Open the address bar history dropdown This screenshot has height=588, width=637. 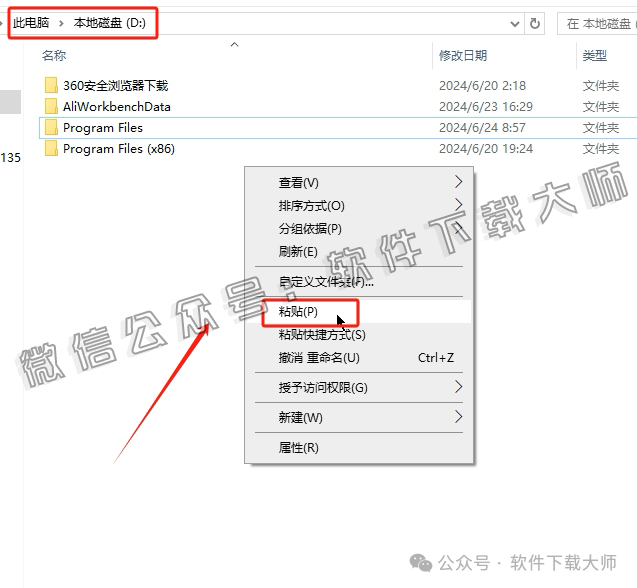[x=515, y=24]
